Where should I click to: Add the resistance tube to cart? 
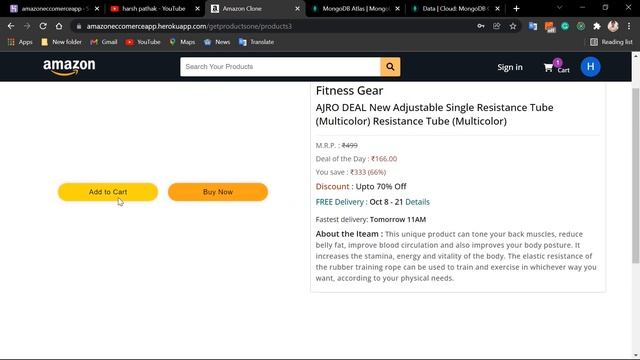[108, 192]
